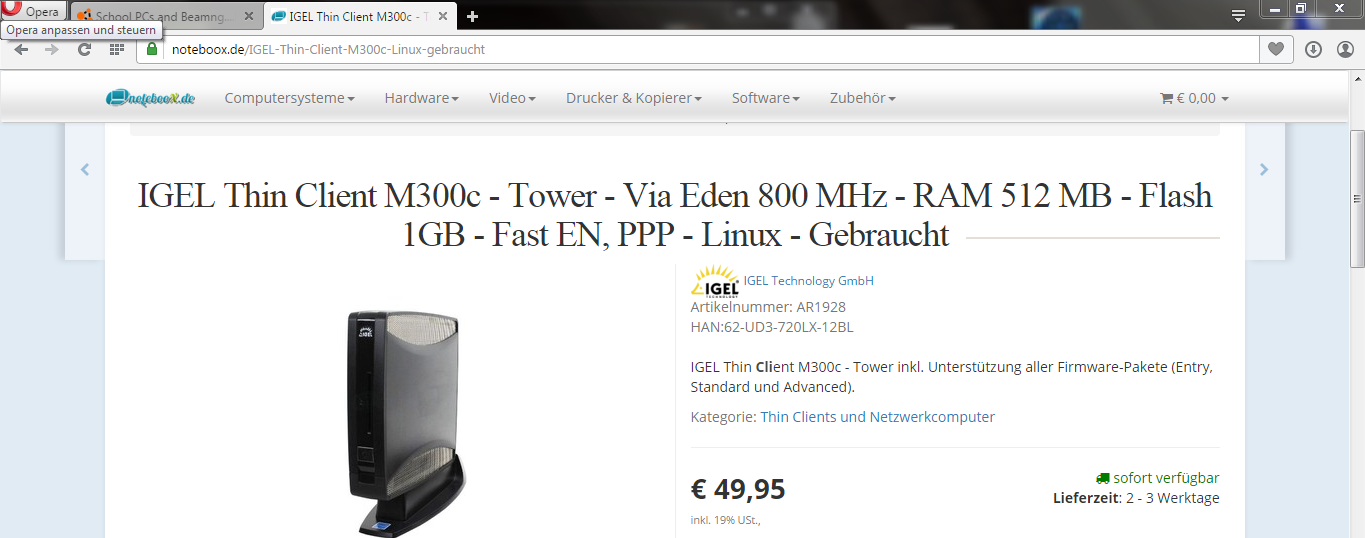This screenshot has height=538, width=1365.
Task: Open the Speed Dial grid icon
Action: click(x=117, y=49)
